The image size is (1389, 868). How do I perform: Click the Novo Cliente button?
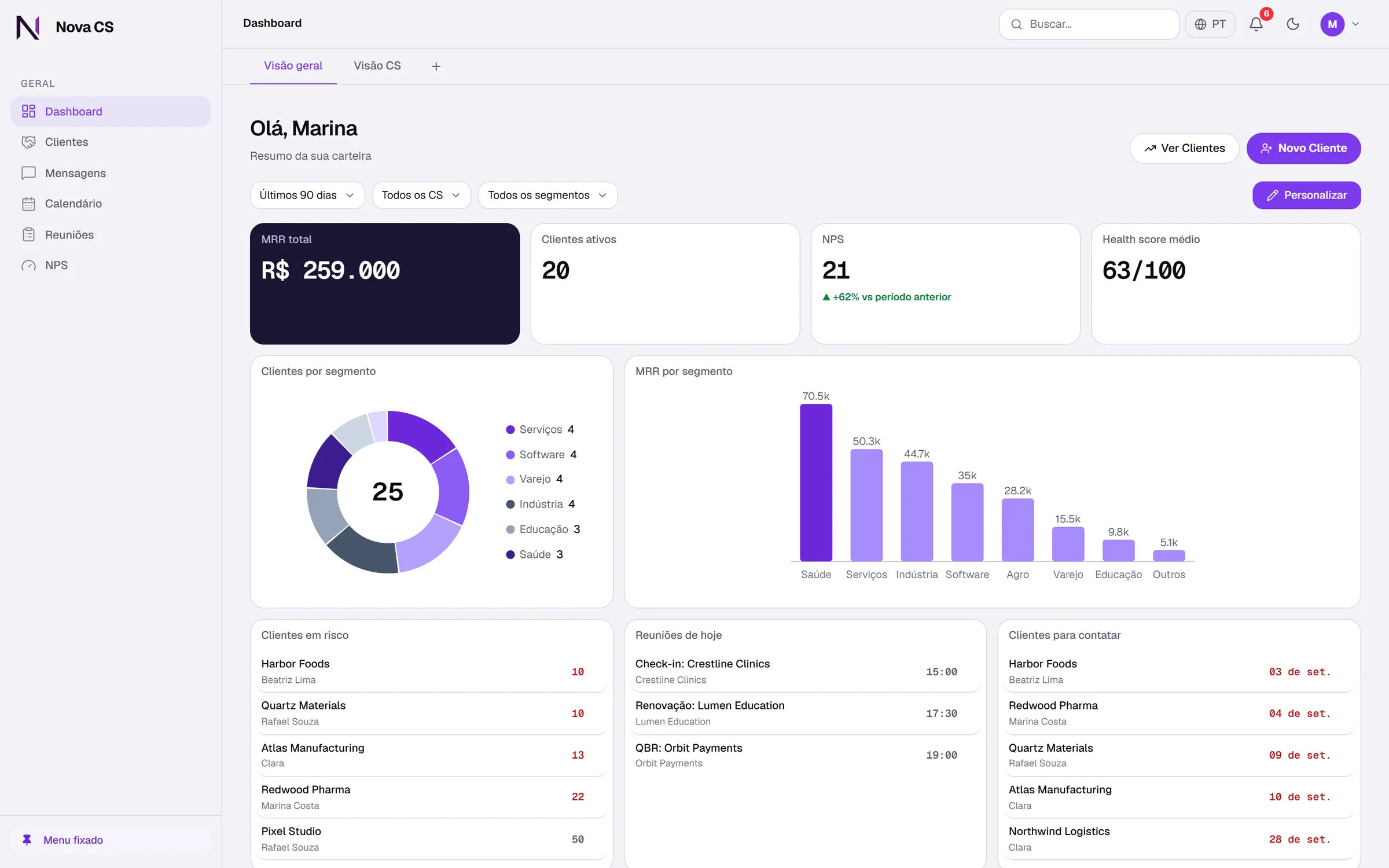pos(1303,149)
